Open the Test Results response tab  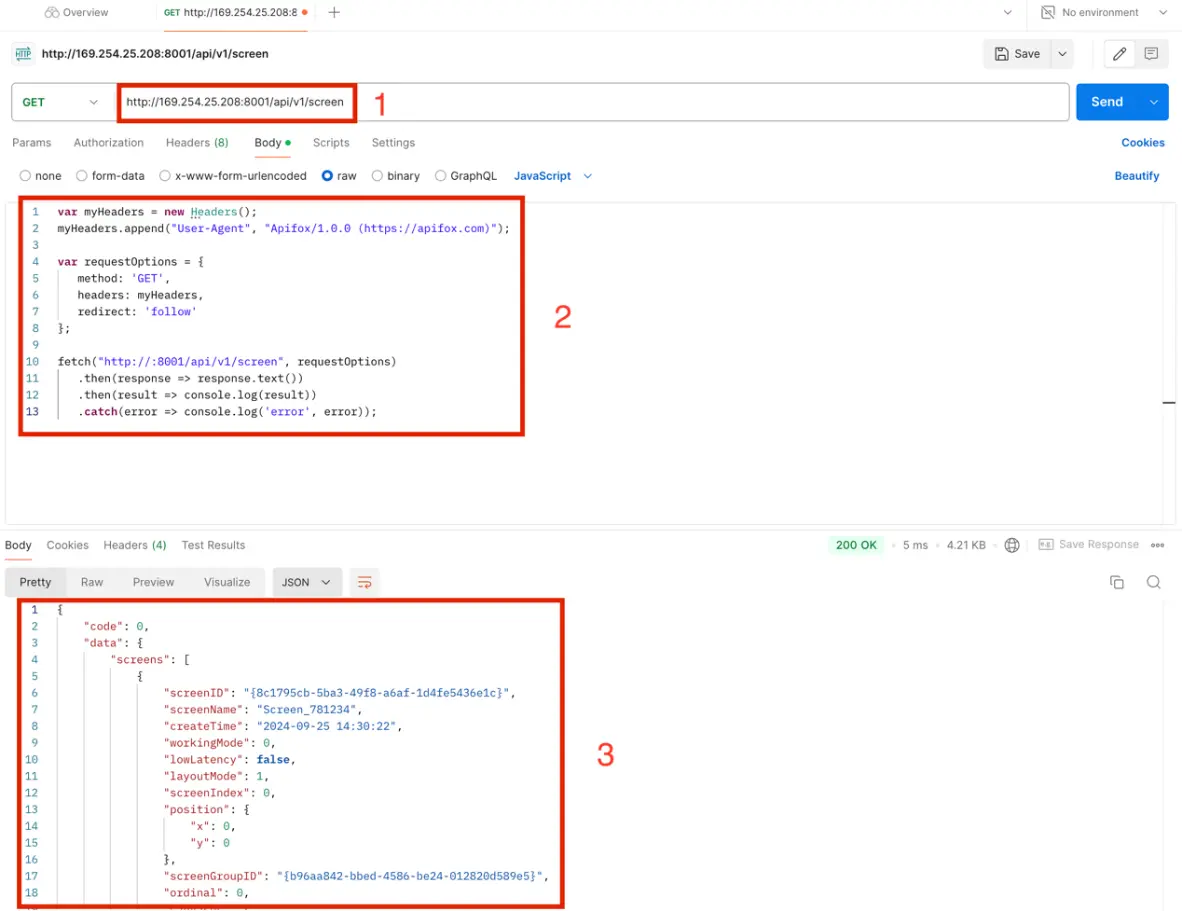point(213,545)
